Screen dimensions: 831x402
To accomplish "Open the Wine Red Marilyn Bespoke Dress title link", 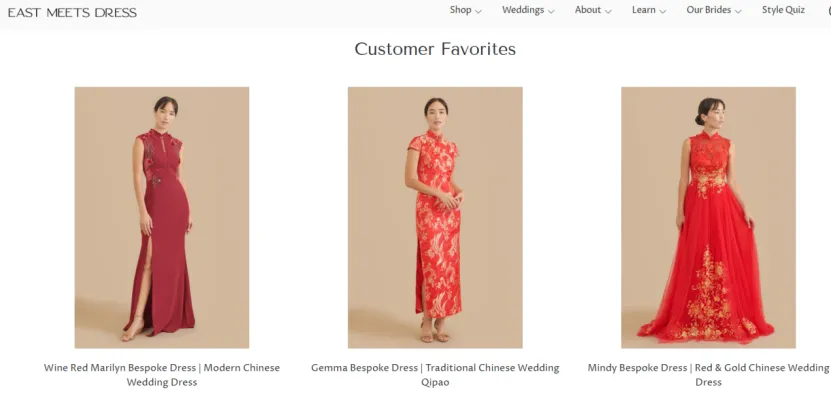I will point(162,375).
